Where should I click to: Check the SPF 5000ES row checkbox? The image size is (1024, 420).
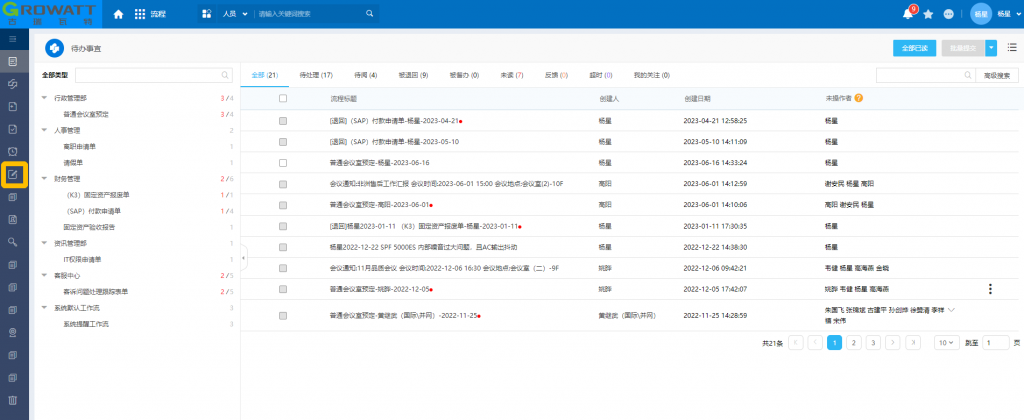283,247
